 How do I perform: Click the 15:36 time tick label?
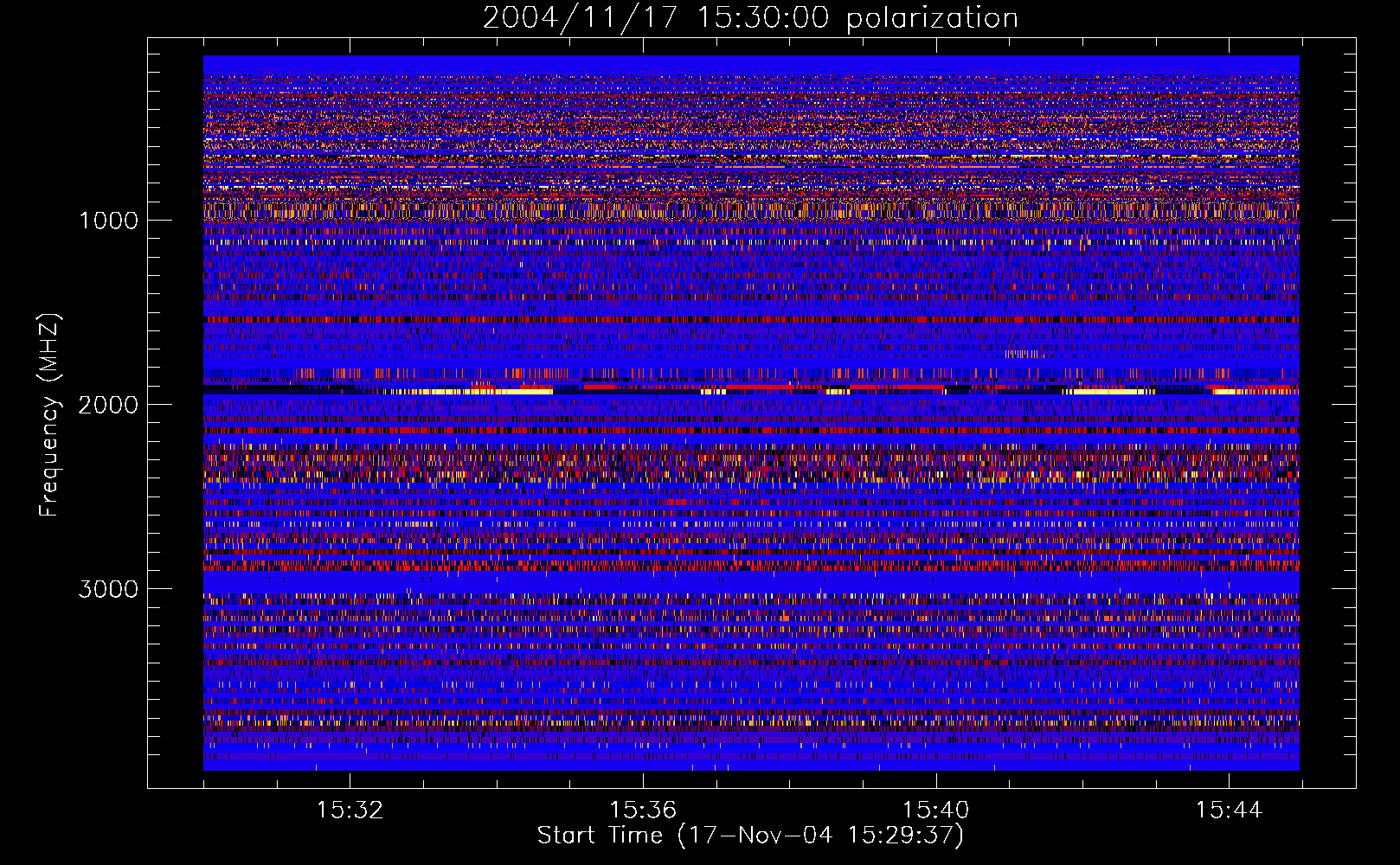(x=643, y=811)
